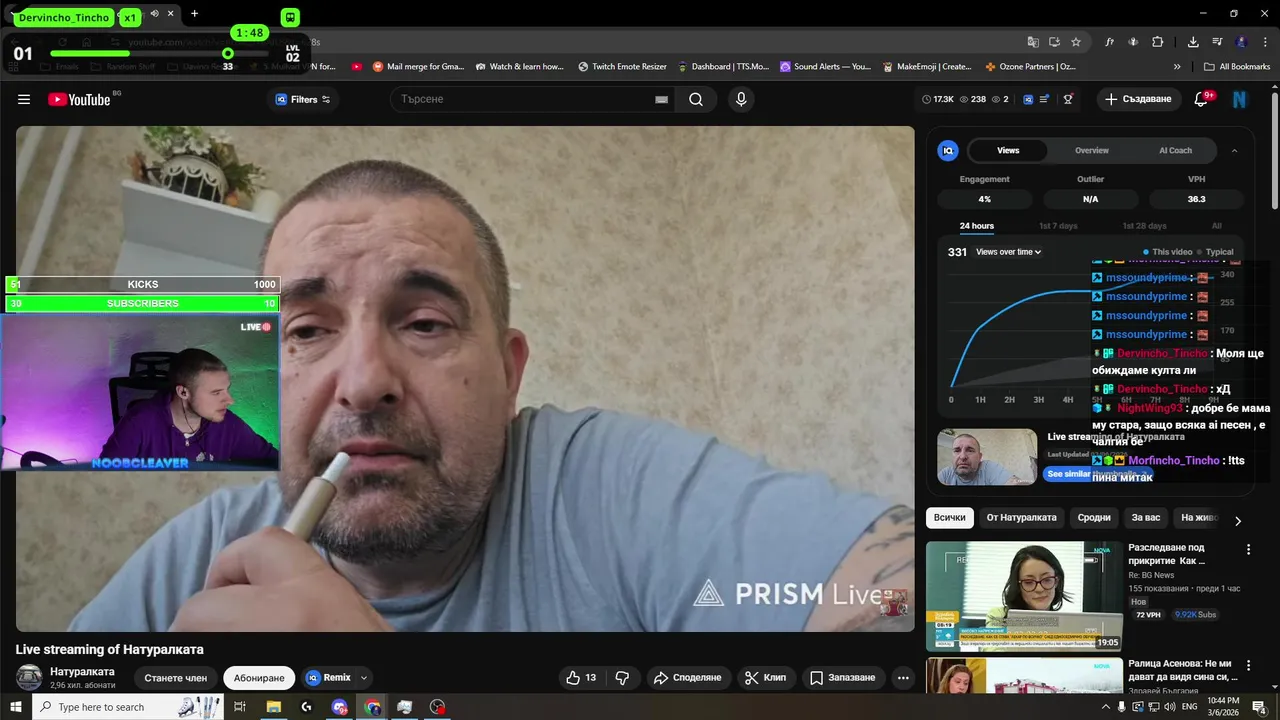Open the Разследване под прикритие video thumbnail

(1024, 596)
